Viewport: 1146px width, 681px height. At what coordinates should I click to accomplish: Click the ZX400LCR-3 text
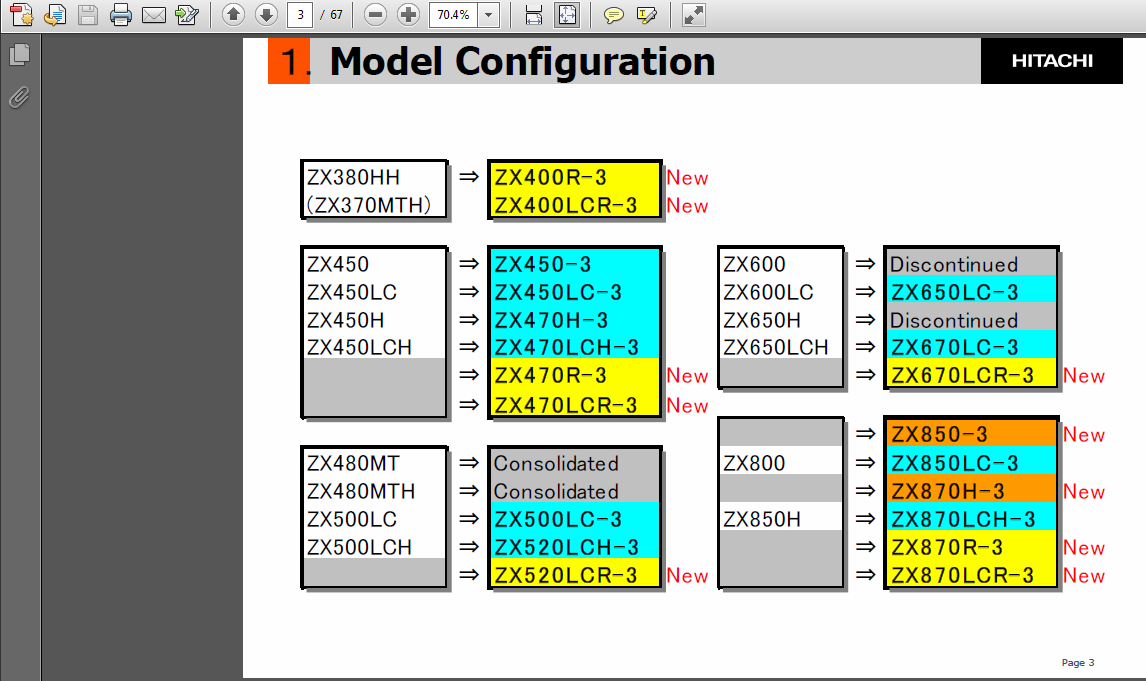tap(566, 205)
